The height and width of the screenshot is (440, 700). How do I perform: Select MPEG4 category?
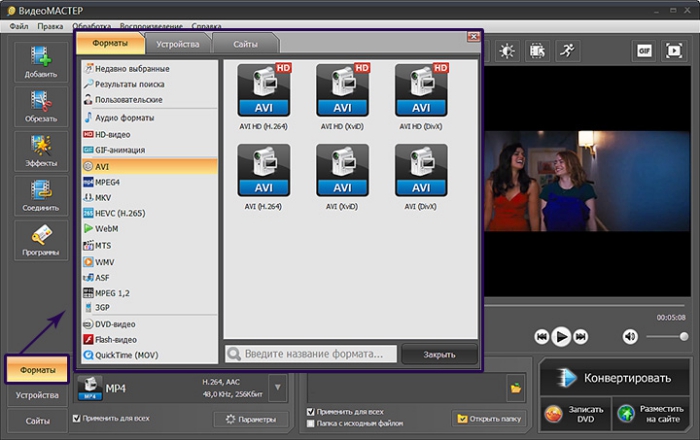coord(150,182)
